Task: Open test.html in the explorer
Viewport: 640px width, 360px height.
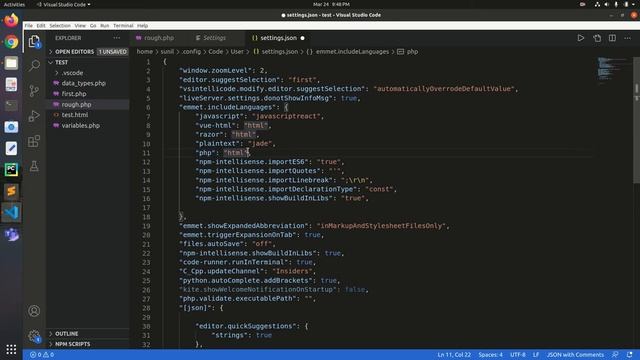Action: coord(75,115)
